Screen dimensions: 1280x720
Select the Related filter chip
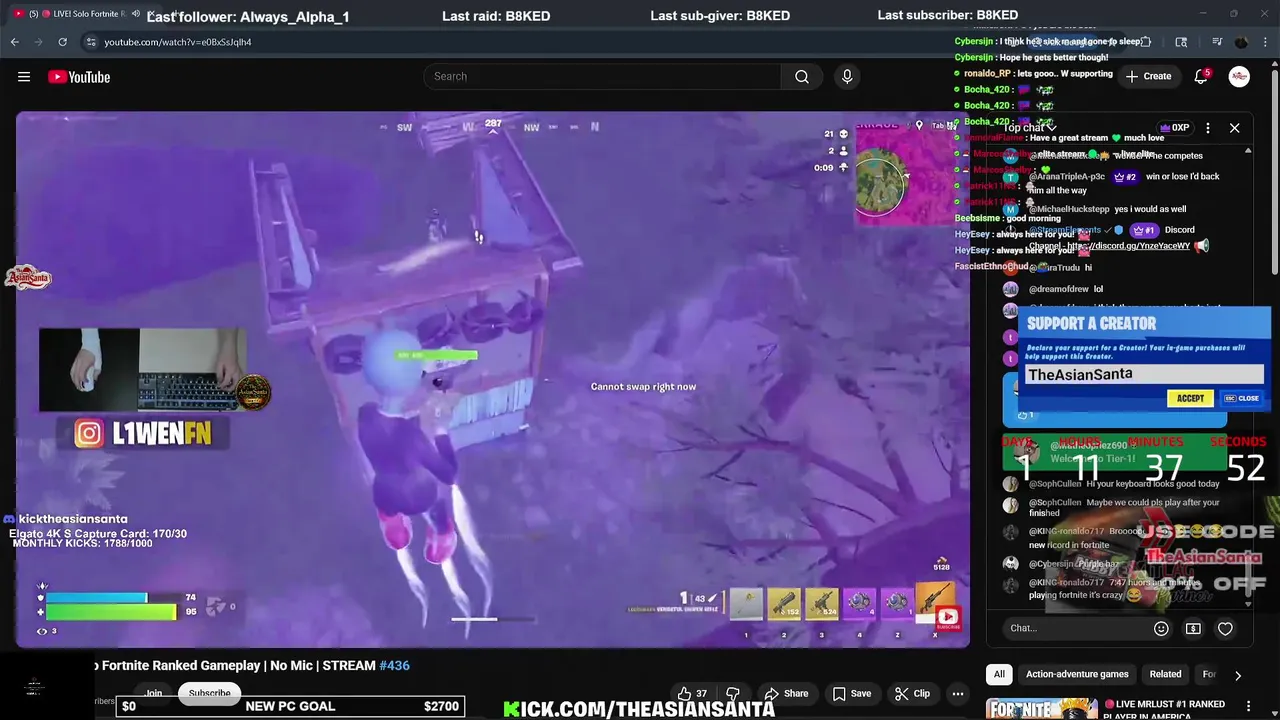1165,674
